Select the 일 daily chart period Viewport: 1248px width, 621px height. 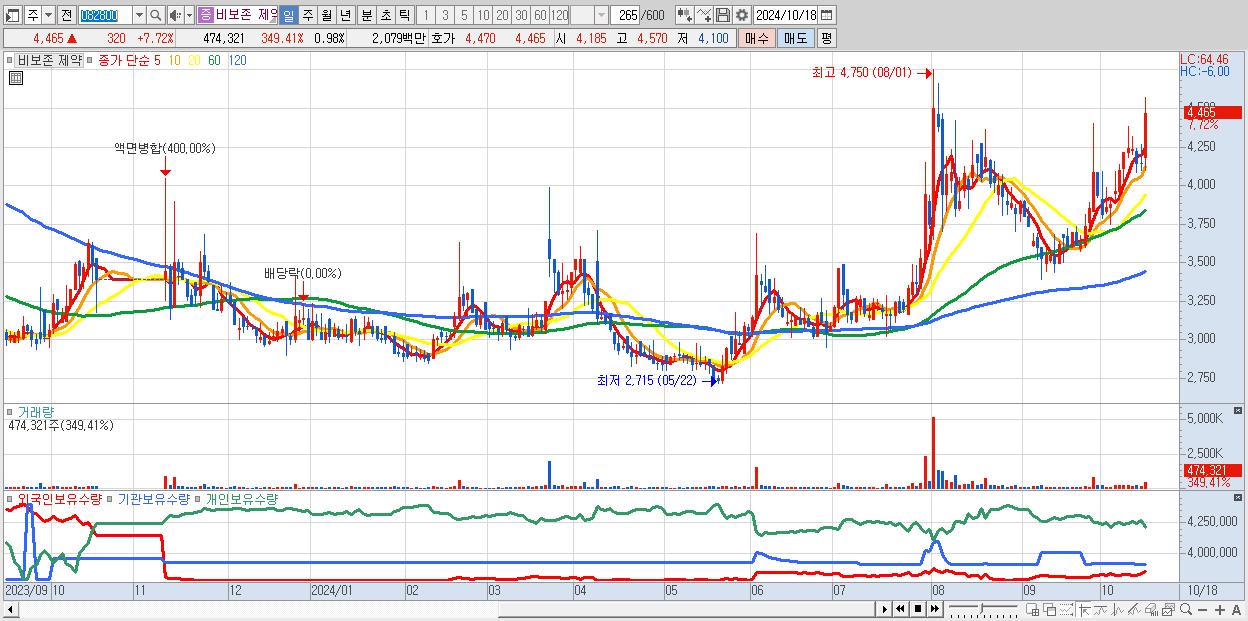click(x=287, y=15)
